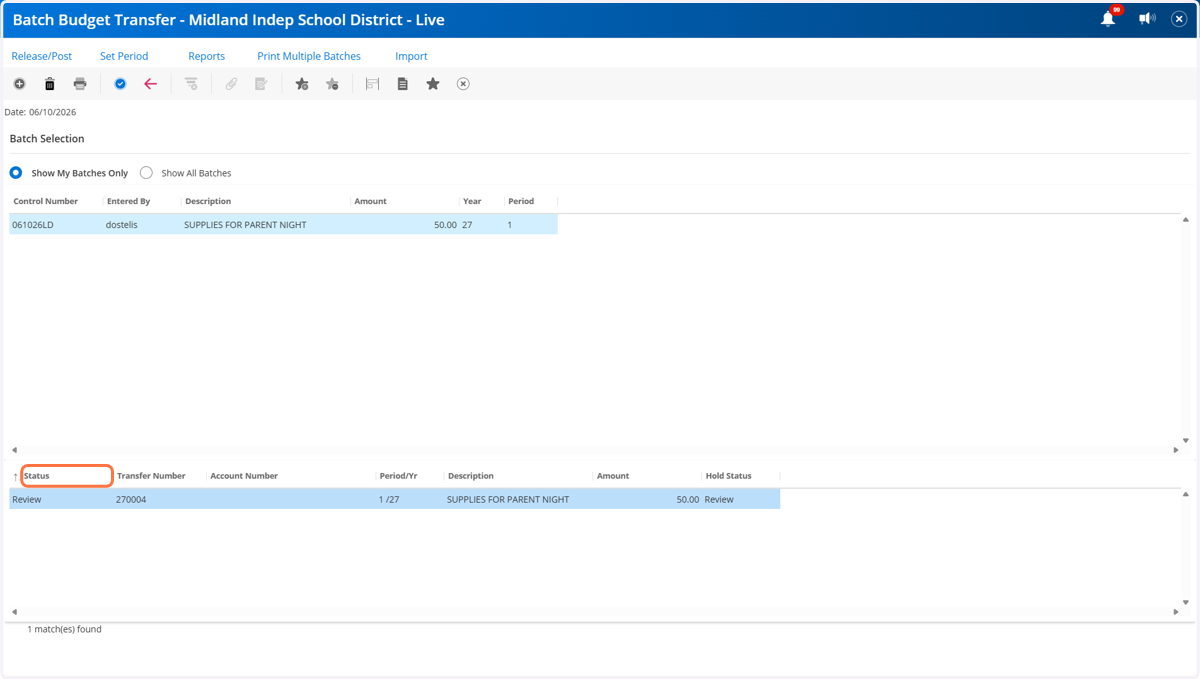Open the Set Period menu
The width and height of the screenshot is (1200, 679).
124,56
